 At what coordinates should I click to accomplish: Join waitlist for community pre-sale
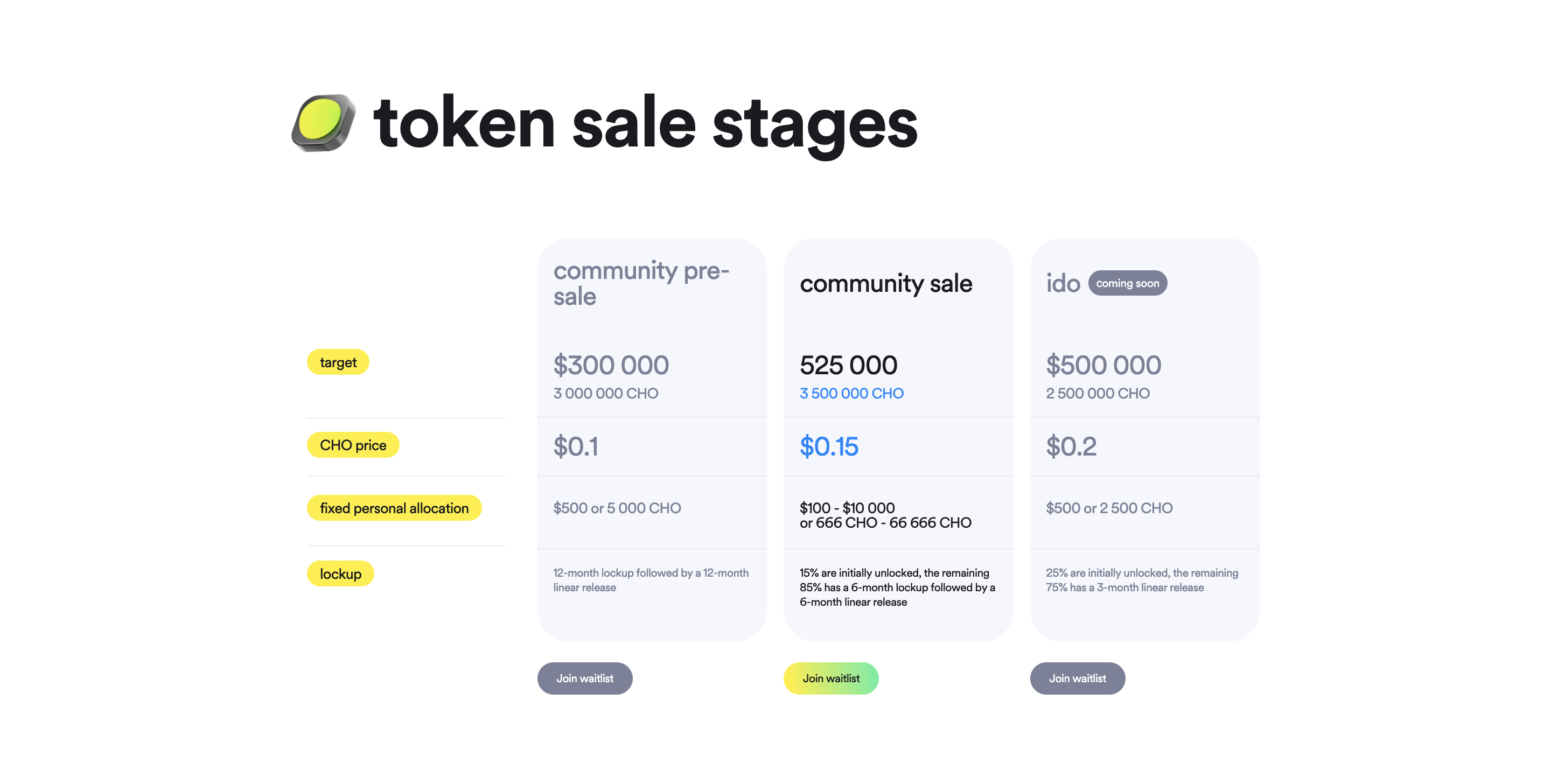(585, 678)
